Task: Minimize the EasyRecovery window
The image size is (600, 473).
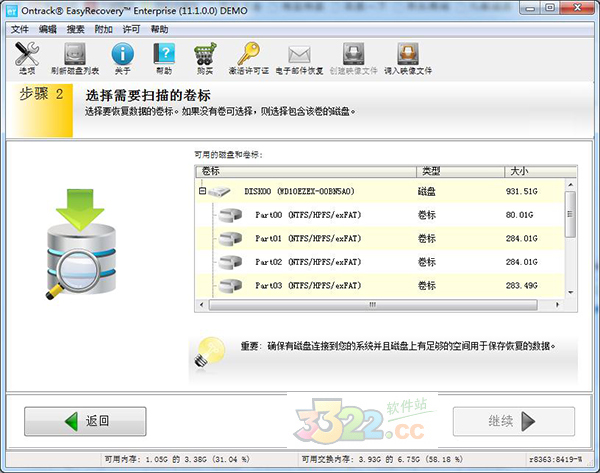Action: (x=530, y=8)
